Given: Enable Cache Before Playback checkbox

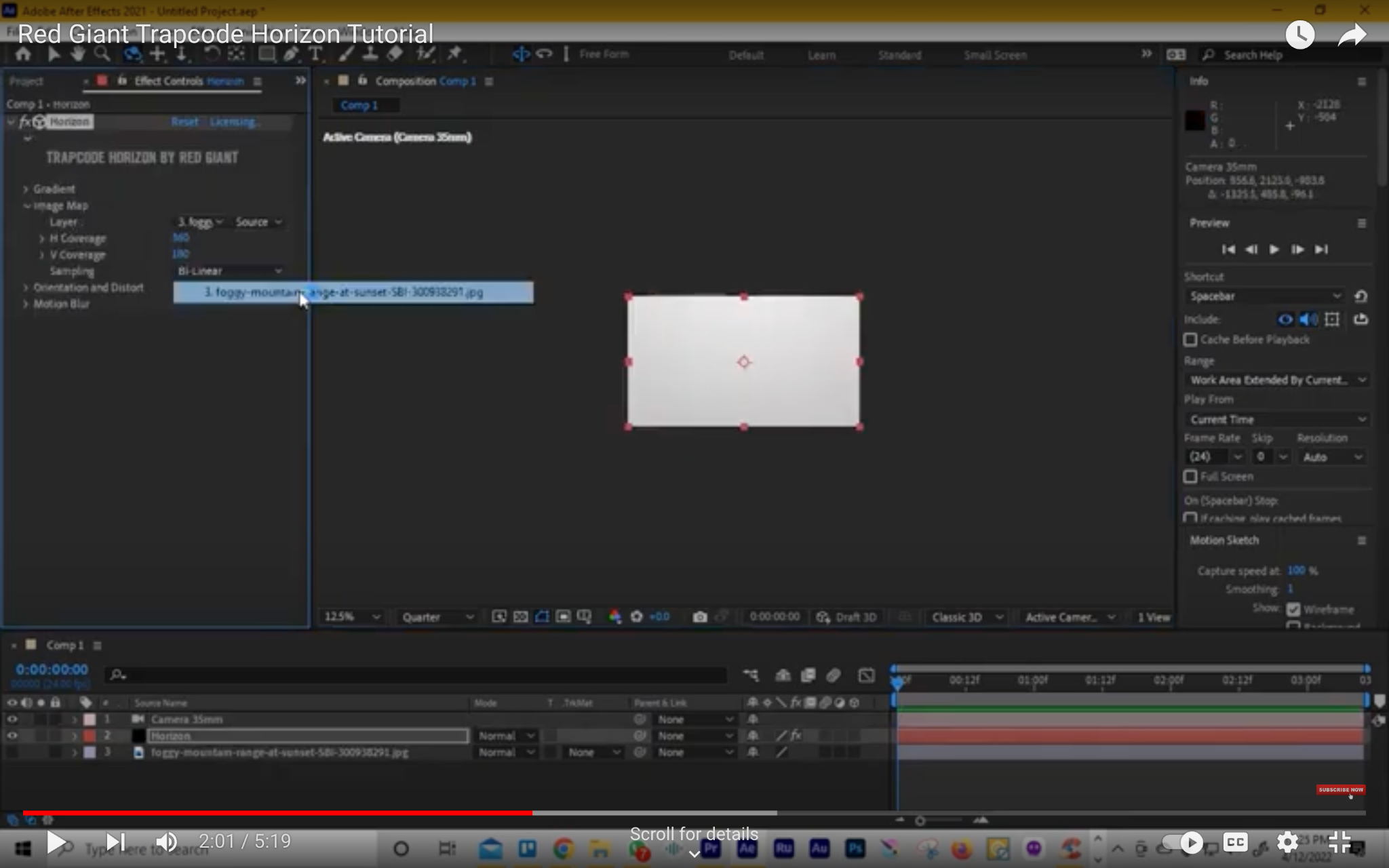Looking at the screenshot, I should coord(1190,339).
